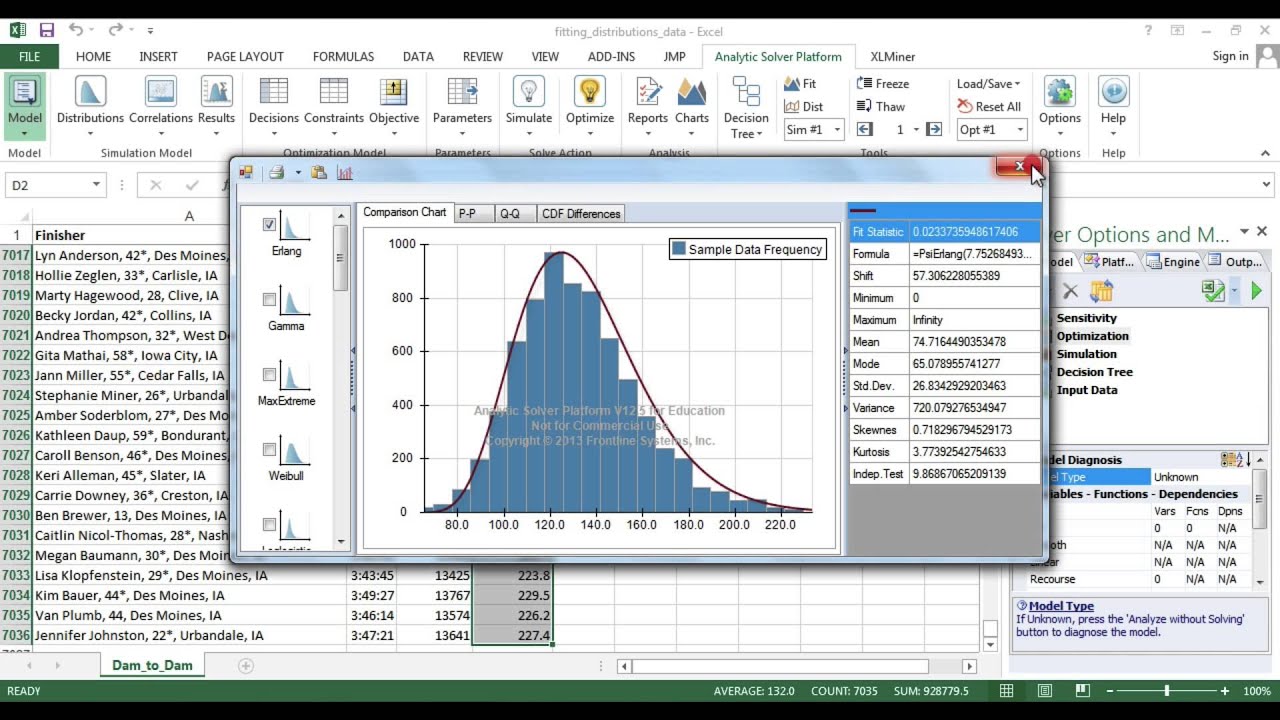Open the Help ribbon button
The image size is (1280, 720).
pyautogui.click(x=1113, y=106)
